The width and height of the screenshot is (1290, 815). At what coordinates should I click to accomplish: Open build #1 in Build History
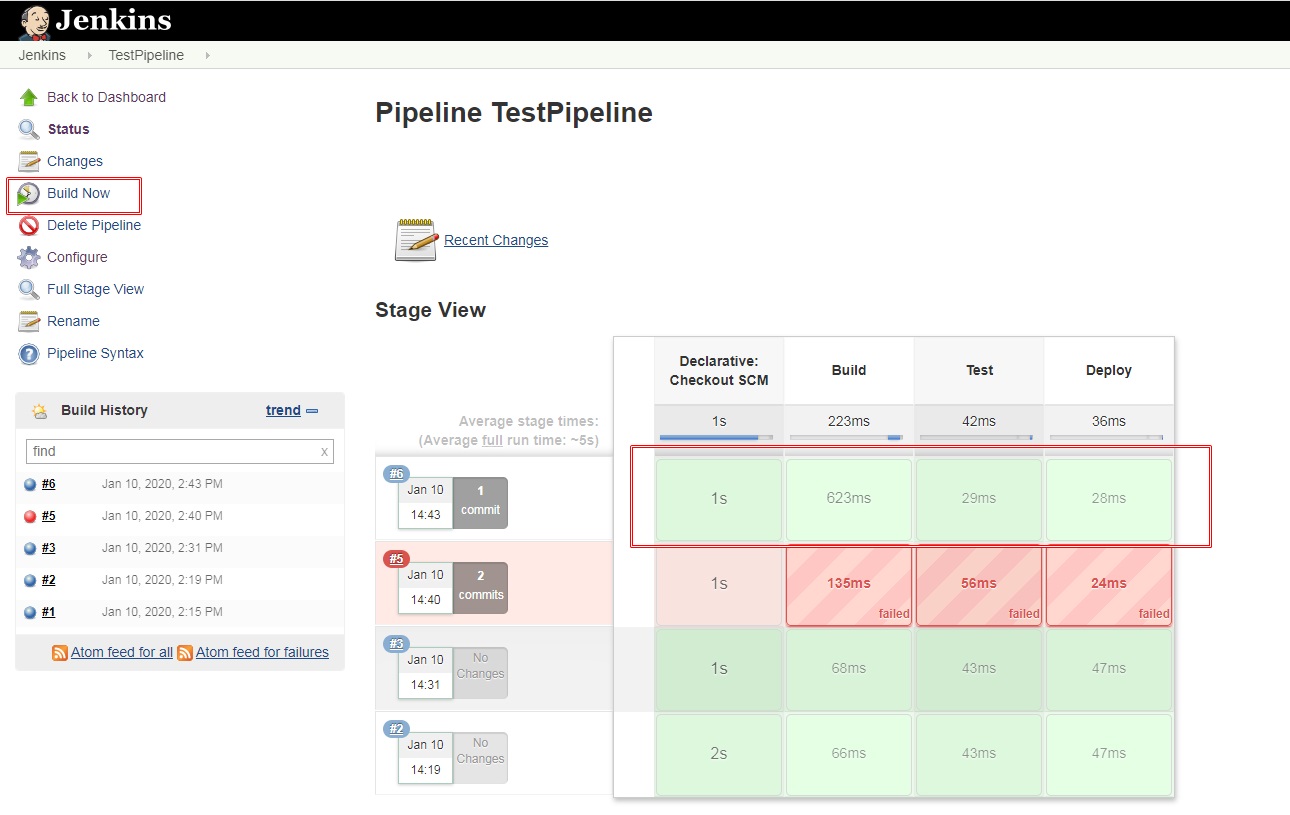[x=49, y=612]
